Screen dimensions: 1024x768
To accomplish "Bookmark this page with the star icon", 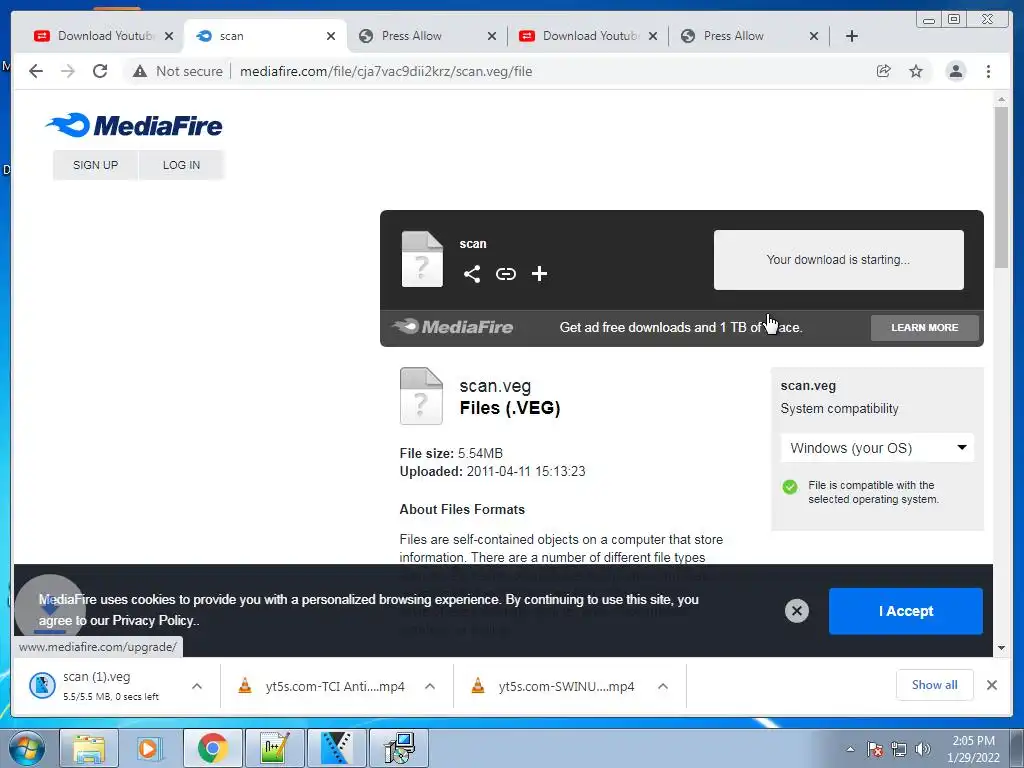I will tap(916, 71).
